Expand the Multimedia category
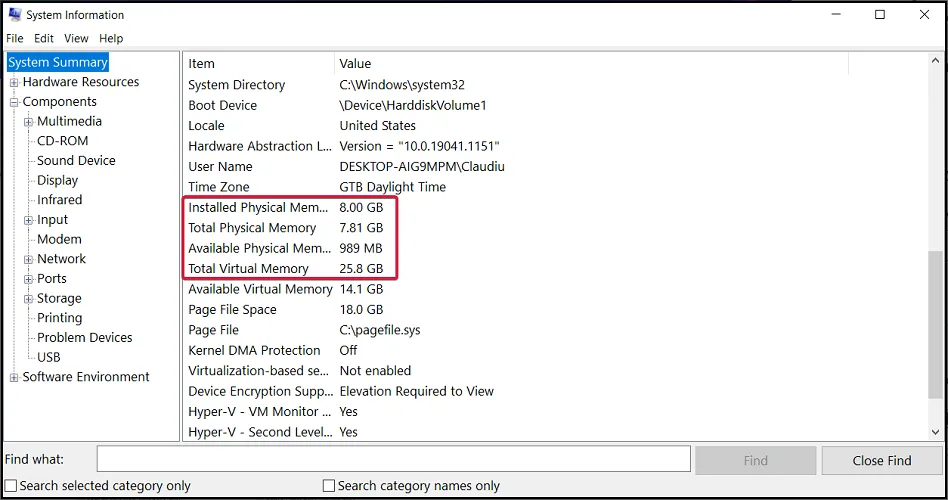 click(x=29, y=122)
